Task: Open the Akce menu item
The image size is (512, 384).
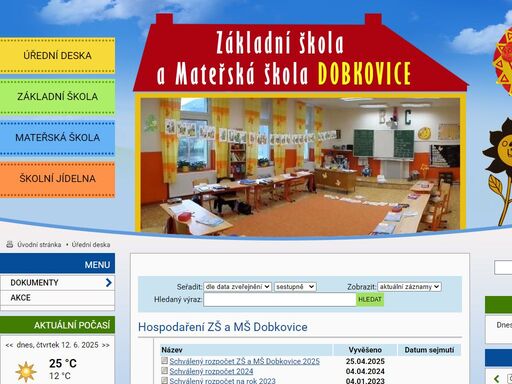Action: click(x=57, y=298)
